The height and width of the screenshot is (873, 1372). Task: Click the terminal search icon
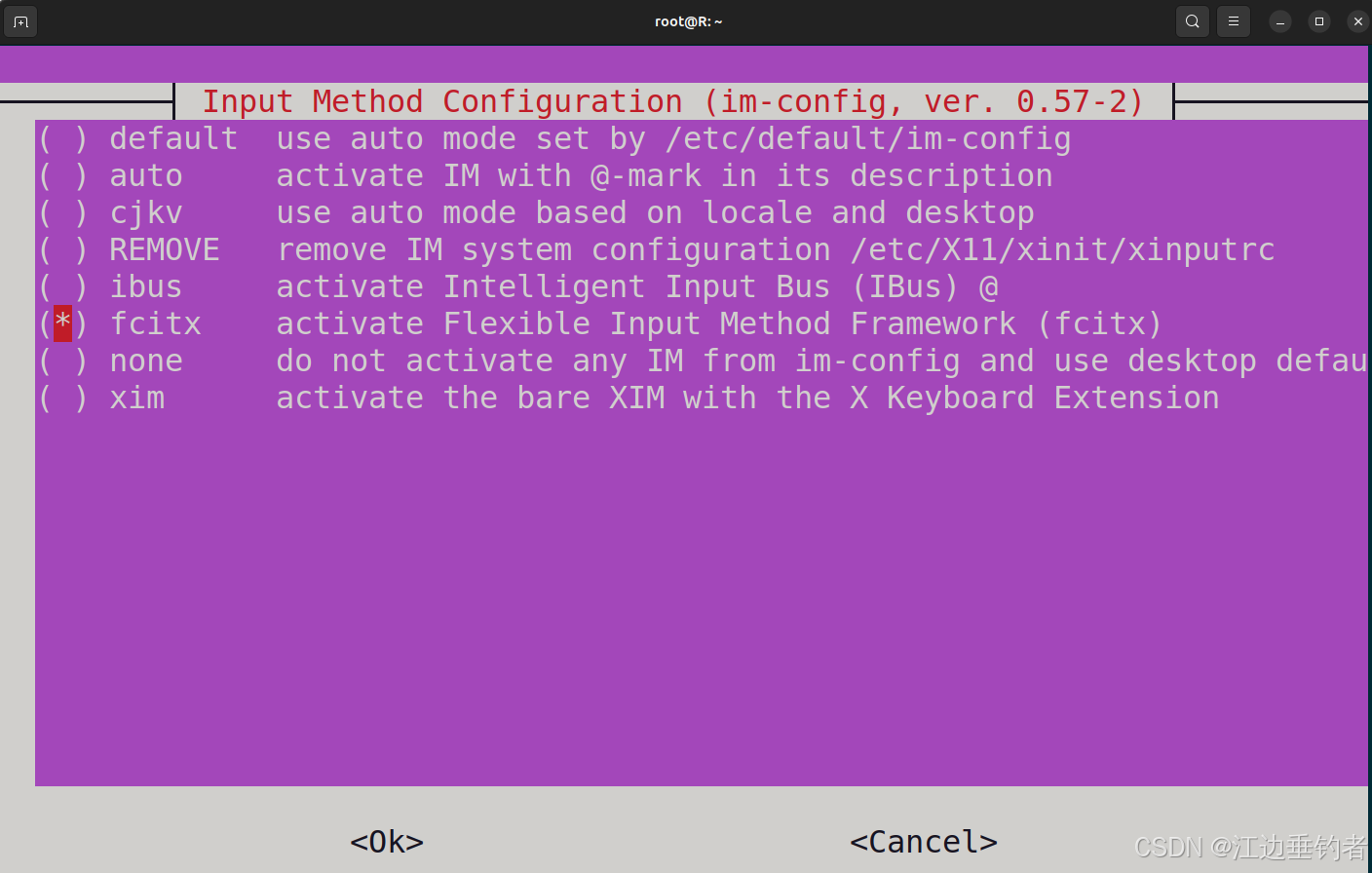[x=1192, y=21]
